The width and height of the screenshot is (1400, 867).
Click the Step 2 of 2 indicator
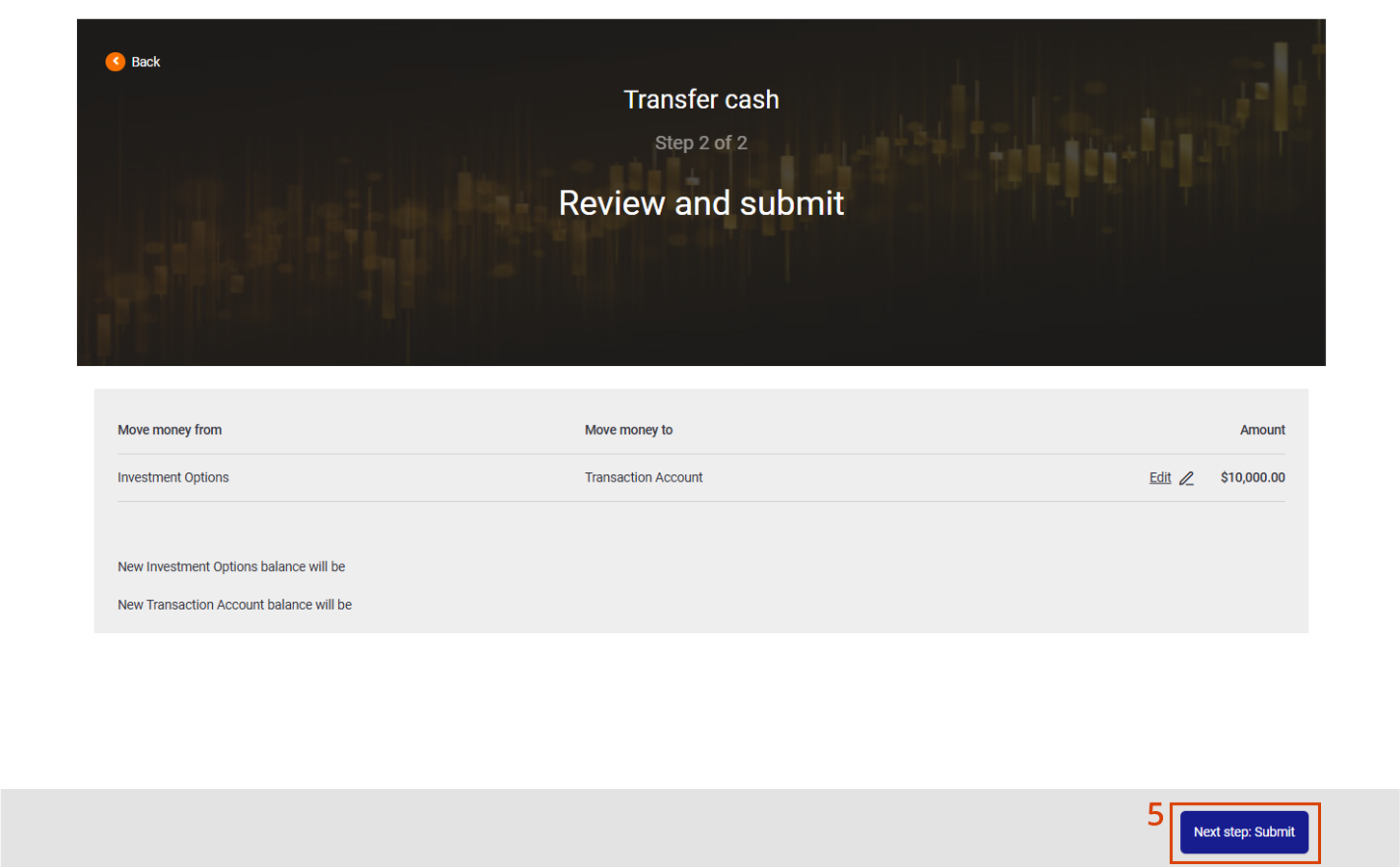(x=700, y=143)
